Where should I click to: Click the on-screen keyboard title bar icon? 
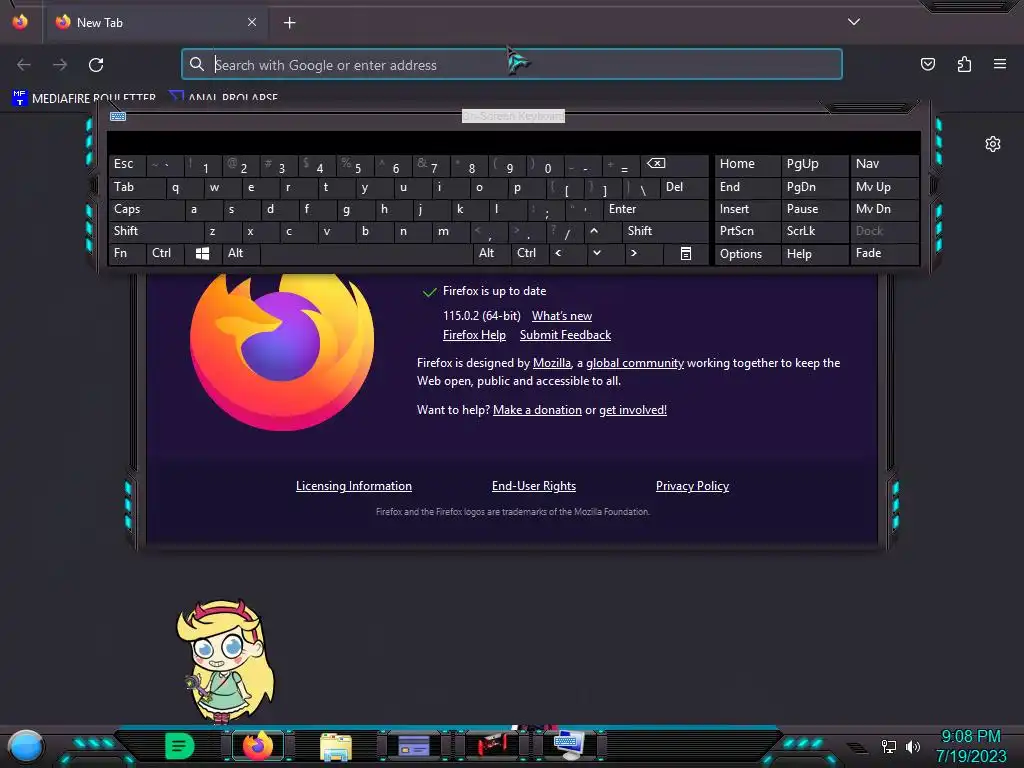(118, 116)
